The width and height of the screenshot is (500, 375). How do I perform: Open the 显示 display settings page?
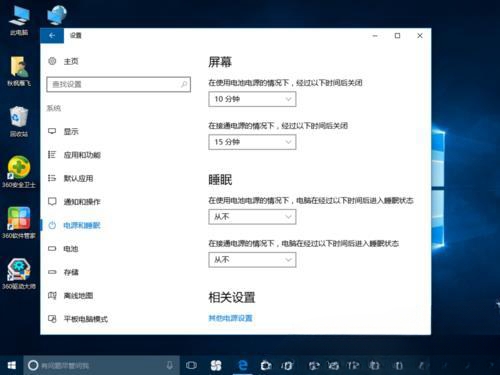pos(63,132)
